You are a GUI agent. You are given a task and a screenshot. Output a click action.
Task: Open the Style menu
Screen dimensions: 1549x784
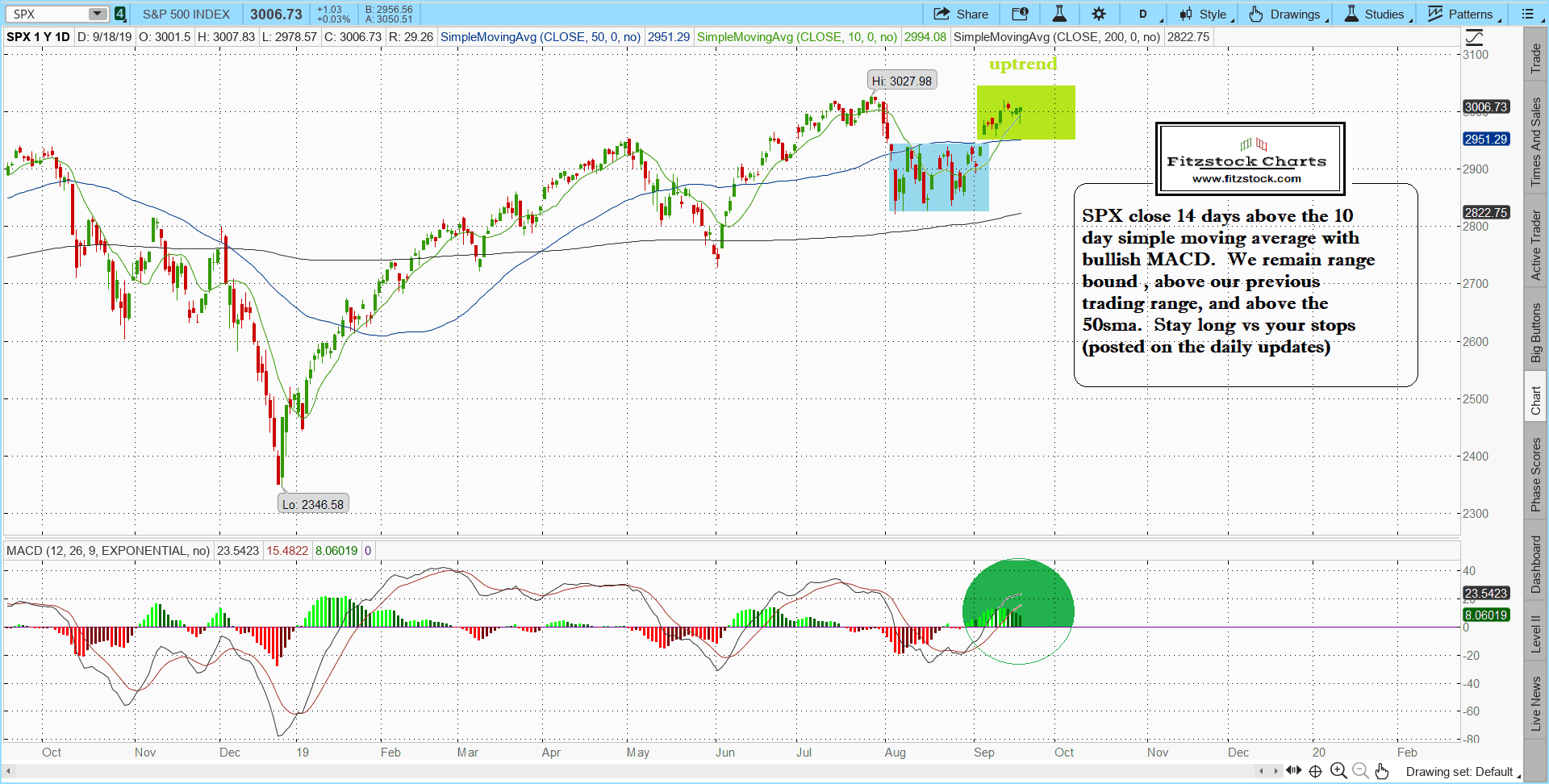pyautogui.click(x=1204, y=14)
